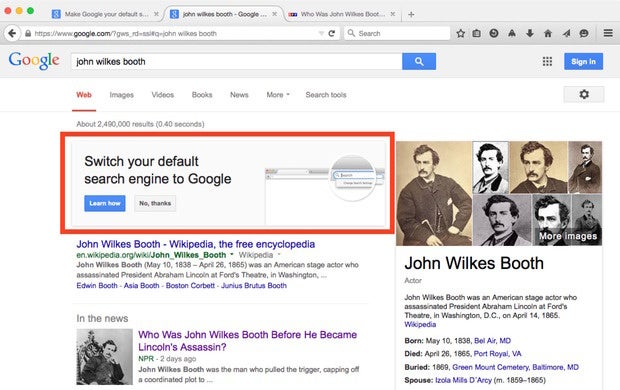Screen dimensions: 620x390
Task: Open the large seated Booth portrait
Action: tap(434, 193)
